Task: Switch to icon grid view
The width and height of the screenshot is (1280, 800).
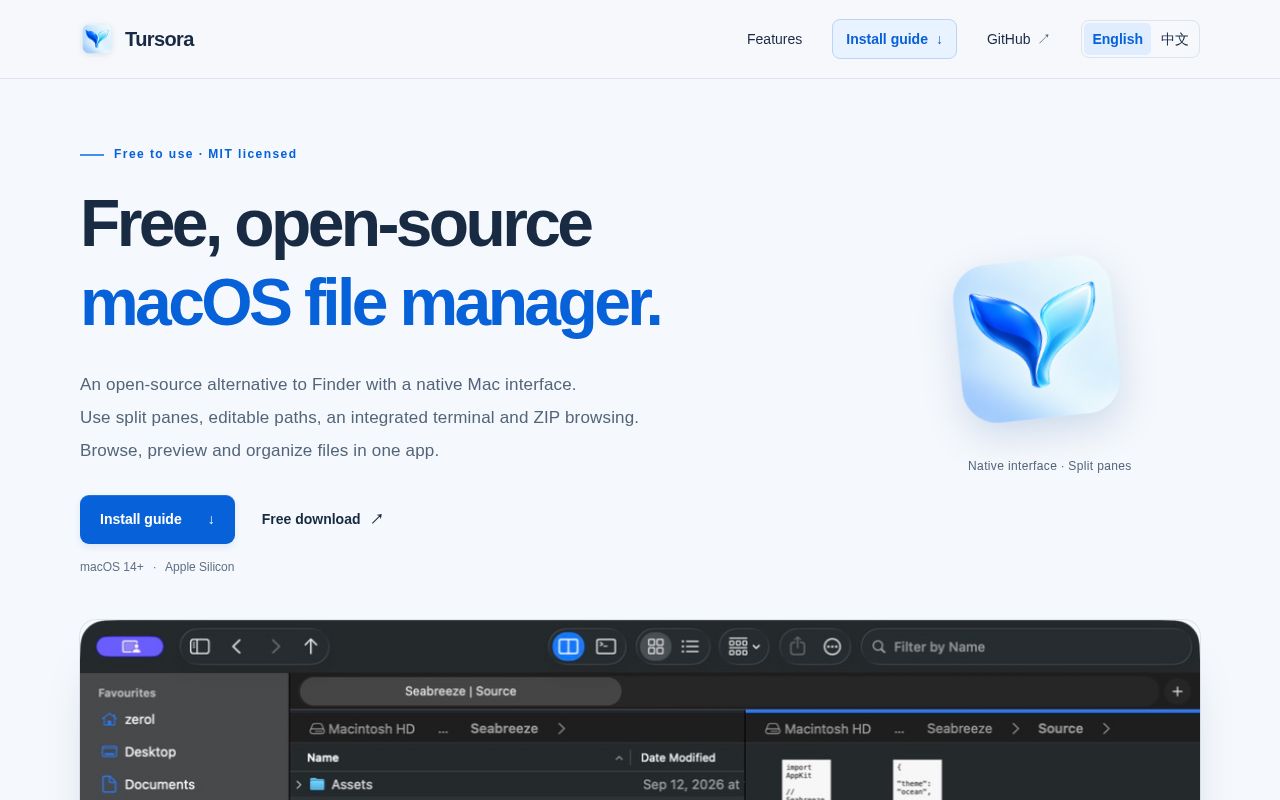Action: coord(656,647)
